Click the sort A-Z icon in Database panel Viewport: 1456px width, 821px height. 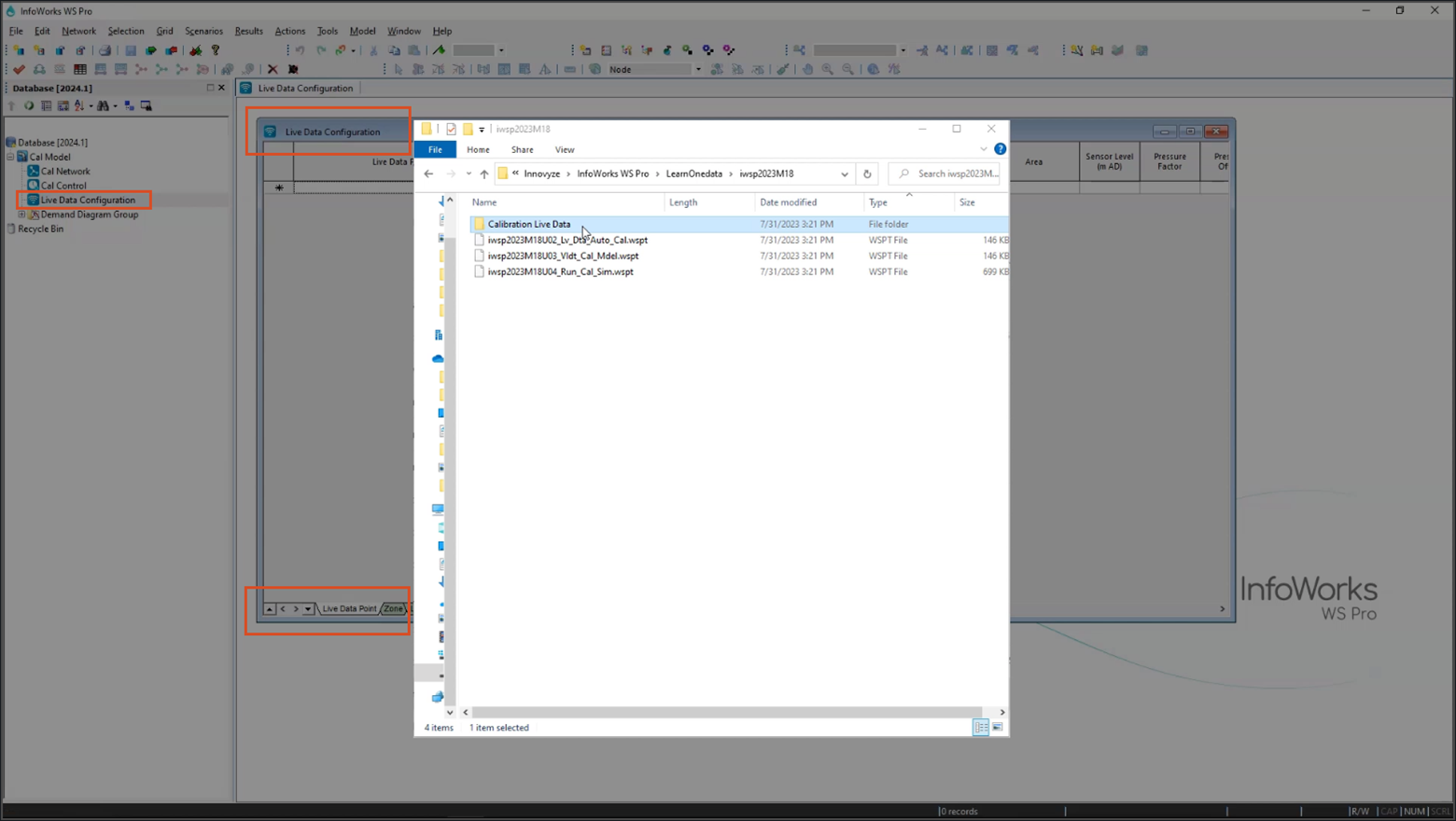[79, 105]
